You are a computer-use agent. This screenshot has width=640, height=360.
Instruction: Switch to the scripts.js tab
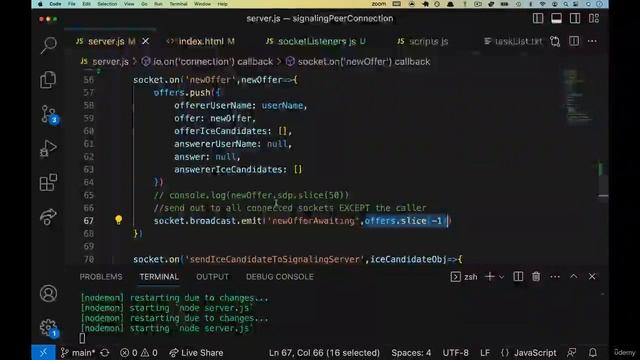click(423, 41)
